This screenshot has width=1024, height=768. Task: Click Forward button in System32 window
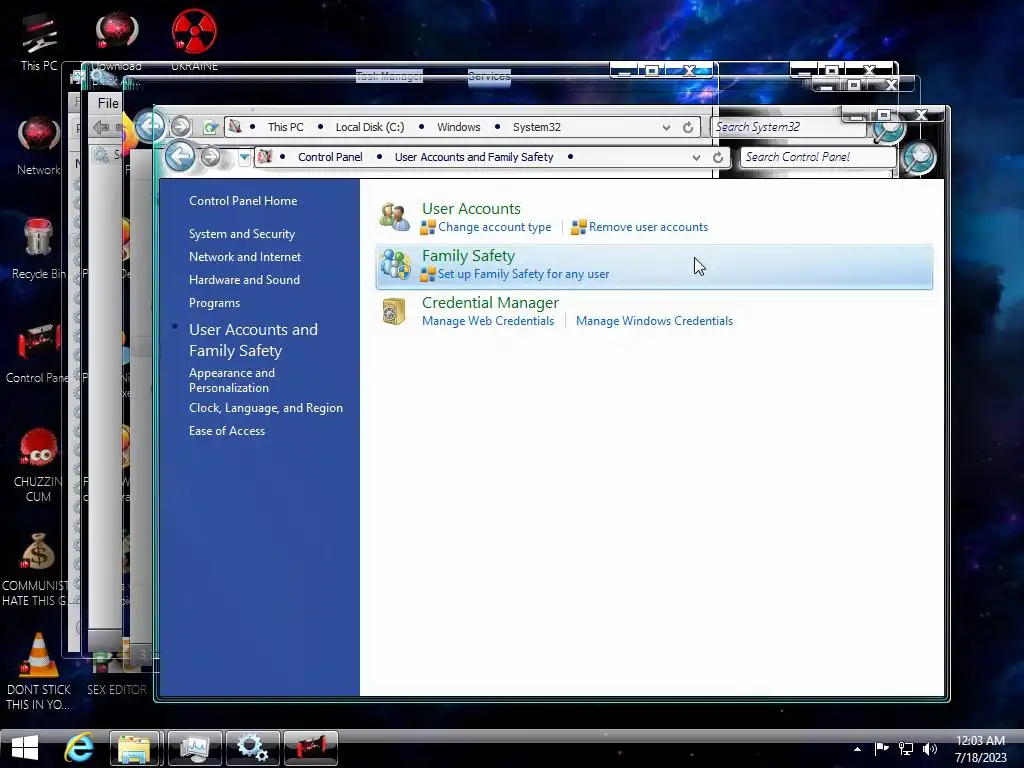click(x=181, y=126)
